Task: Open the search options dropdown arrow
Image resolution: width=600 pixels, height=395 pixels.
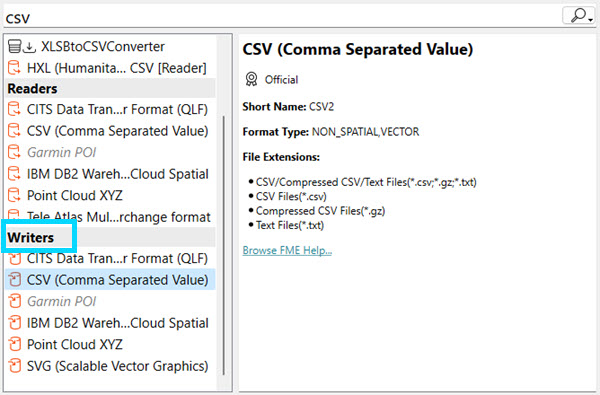Action: coord(591,19)
